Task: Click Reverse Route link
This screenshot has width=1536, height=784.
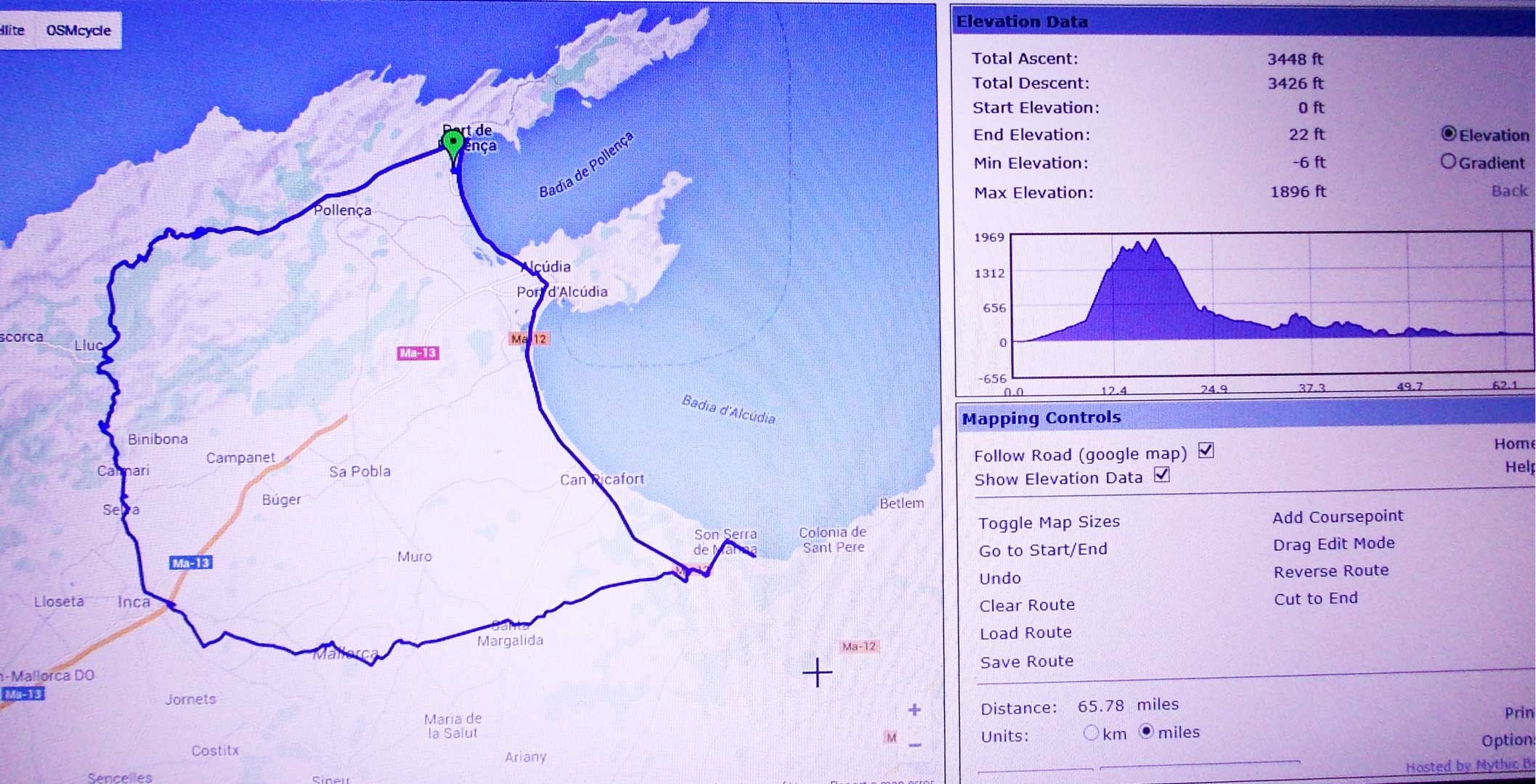Action: click(1330, 571)
